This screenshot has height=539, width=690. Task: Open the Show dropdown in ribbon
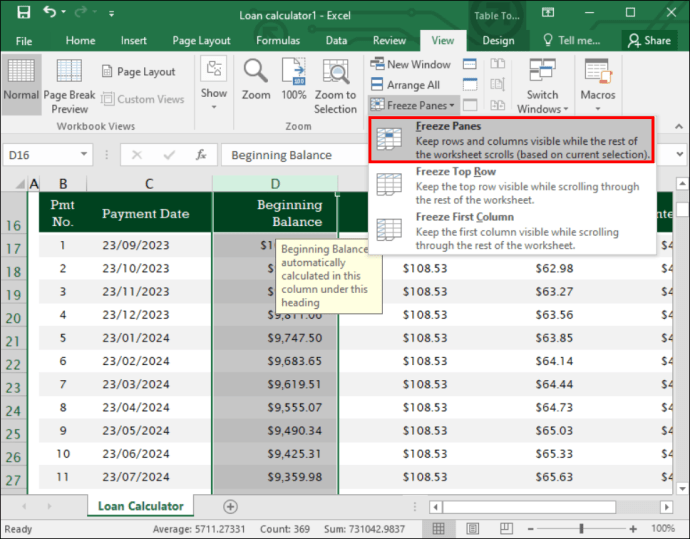pyautogui.click(x=214, y=83)
